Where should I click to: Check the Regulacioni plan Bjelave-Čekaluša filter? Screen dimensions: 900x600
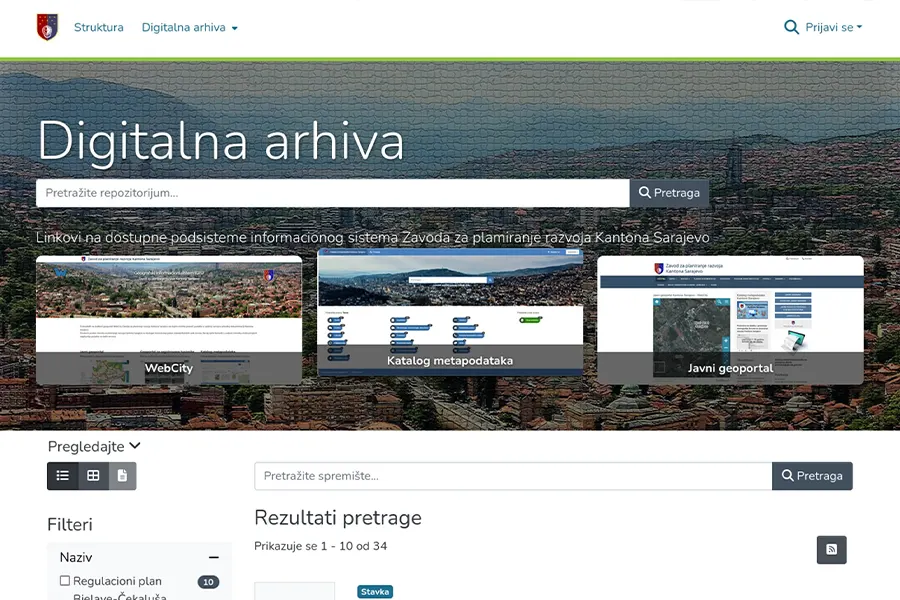coord(65,581)
